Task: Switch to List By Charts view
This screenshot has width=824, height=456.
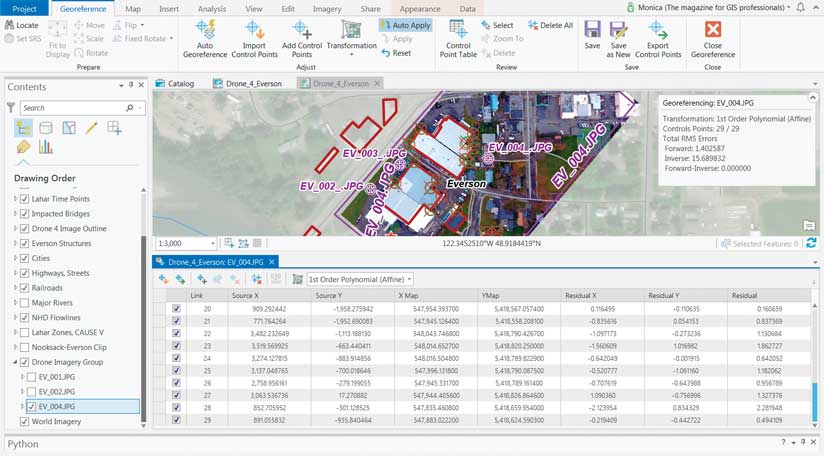Action: 46,147
